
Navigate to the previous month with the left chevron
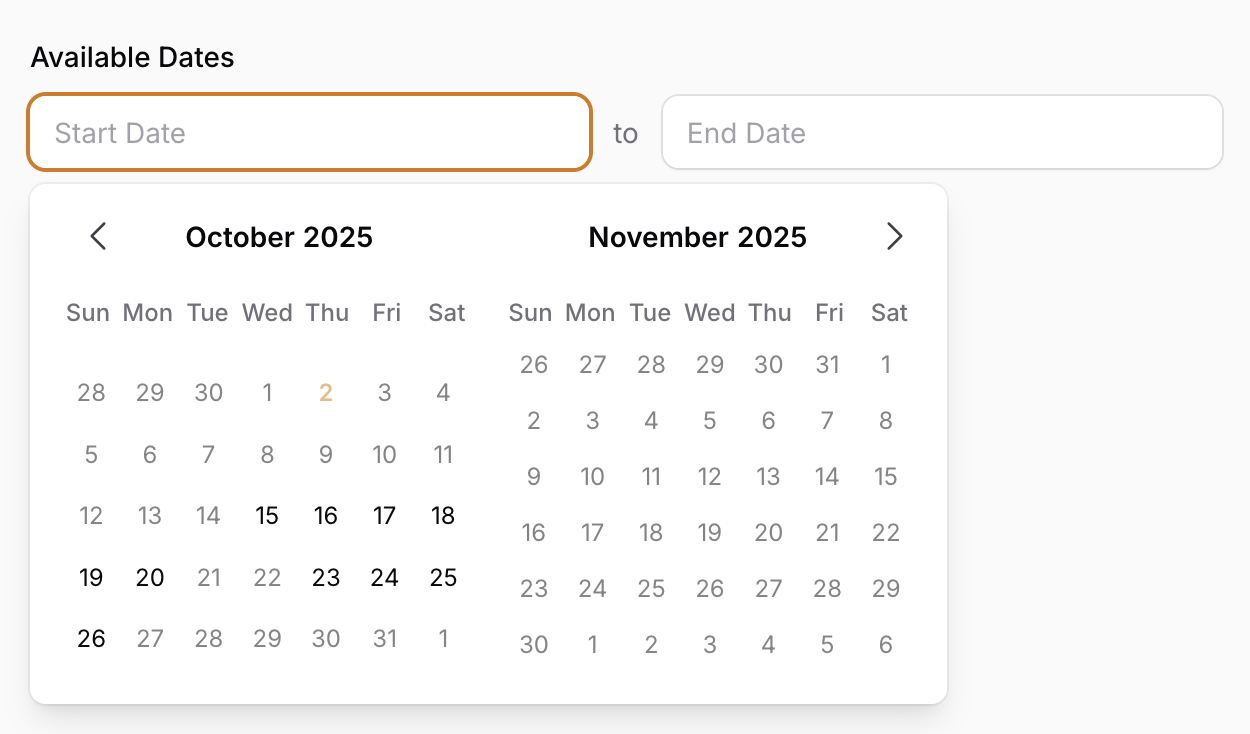point(98,237)
